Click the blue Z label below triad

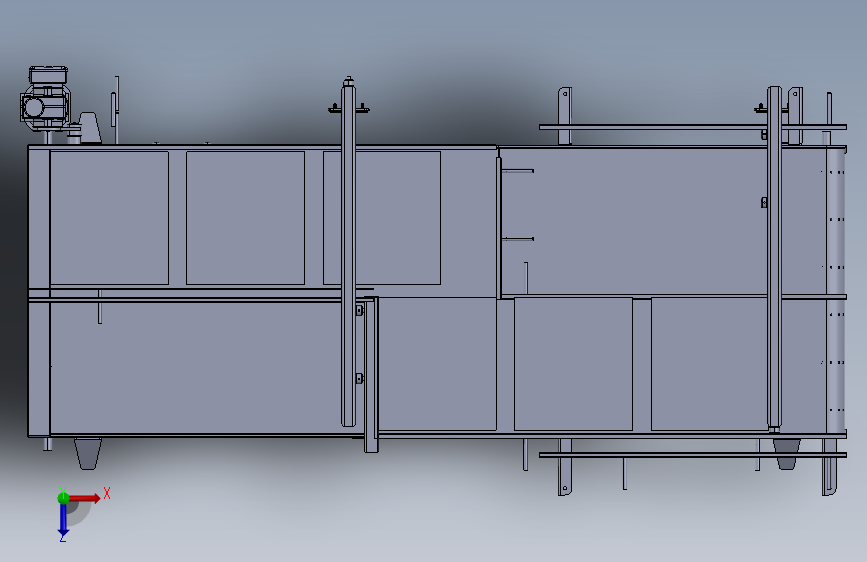click(63, 538)
